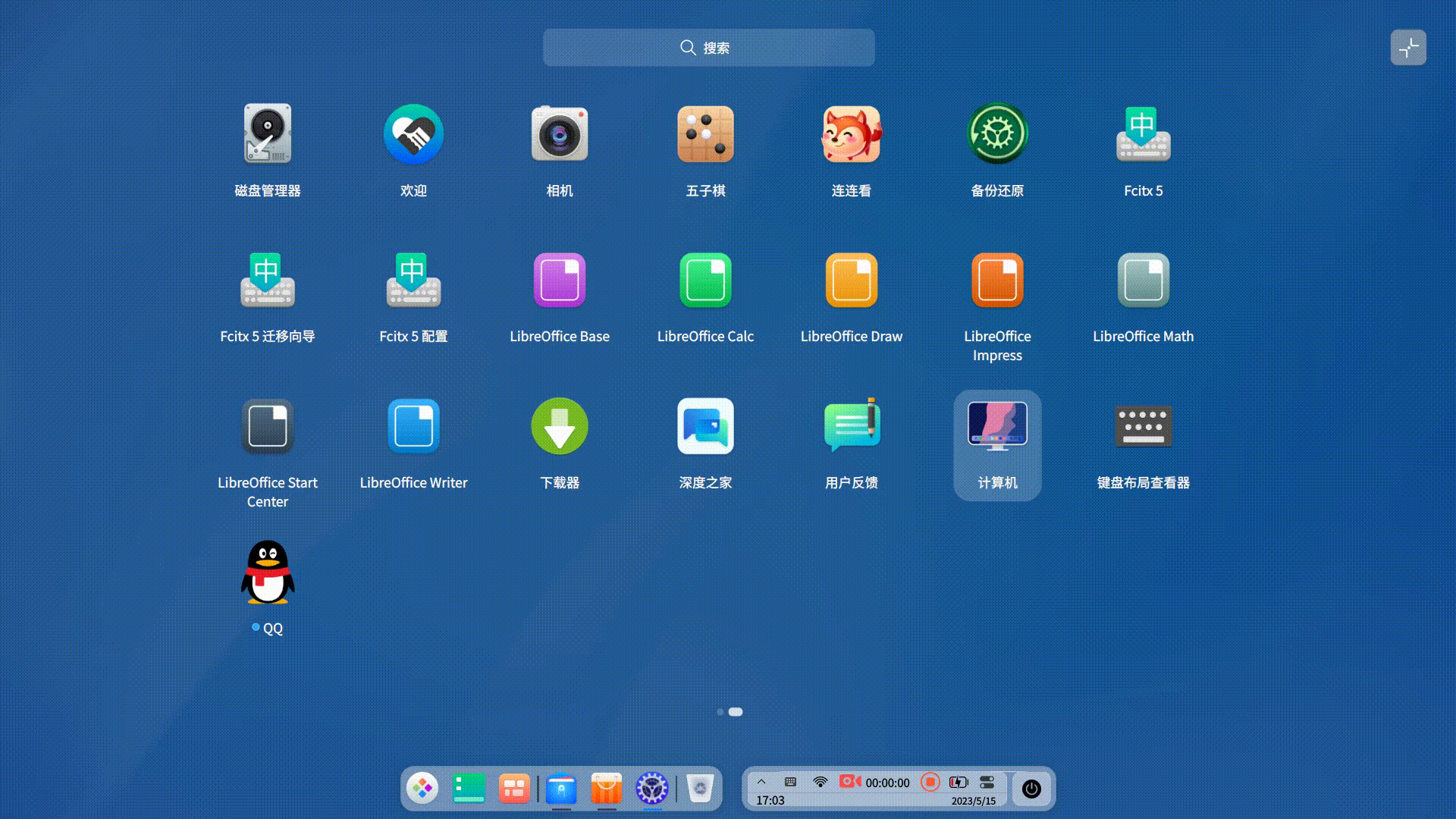The image size is (1456, 819).
Task: Launch LibreOffice Calc
Action: coord(705,279)
